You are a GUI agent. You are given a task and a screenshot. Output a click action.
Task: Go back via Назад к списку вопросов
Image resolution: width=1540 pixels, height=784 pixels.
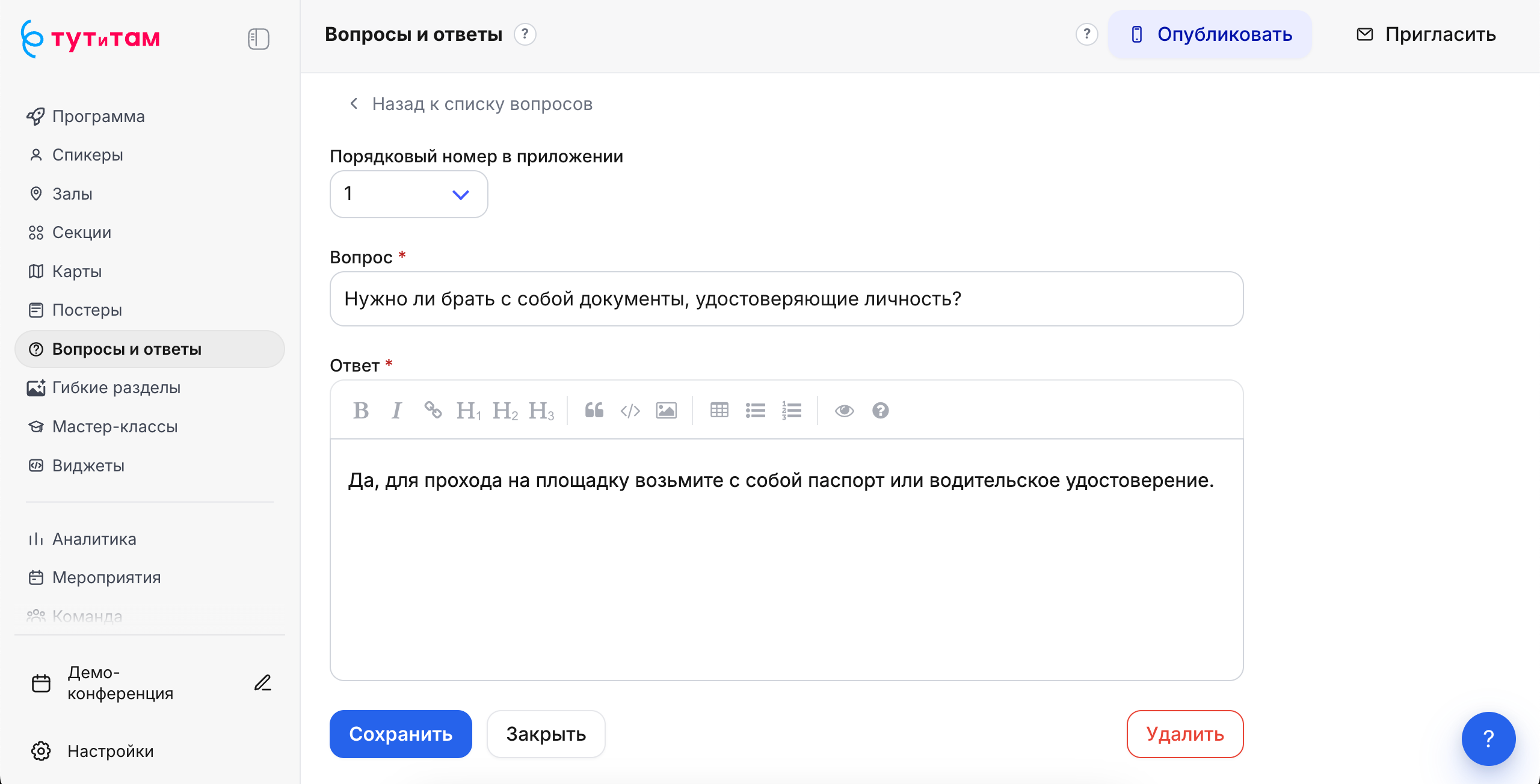(x=471, y=104)
